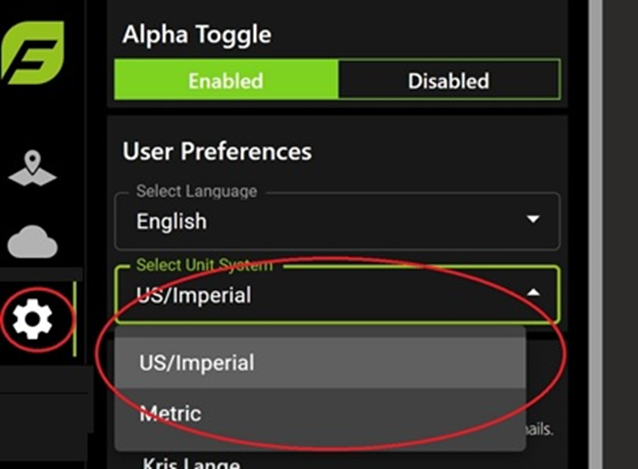Click the Select Unit System field
Screen dimensions: 638x469
pyautogui.click(x=338, y=294)
